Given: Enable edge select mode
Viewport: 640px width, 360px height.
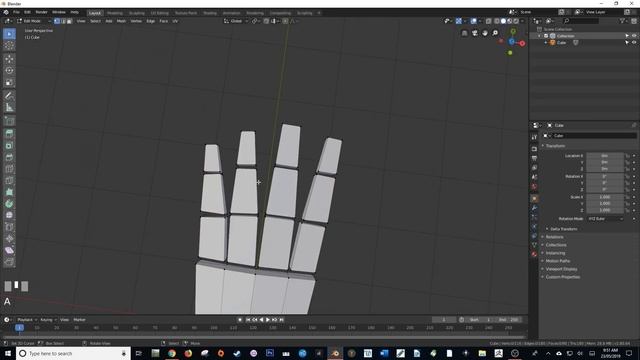Looking at the screenshot, I should (x=63, y=21).
